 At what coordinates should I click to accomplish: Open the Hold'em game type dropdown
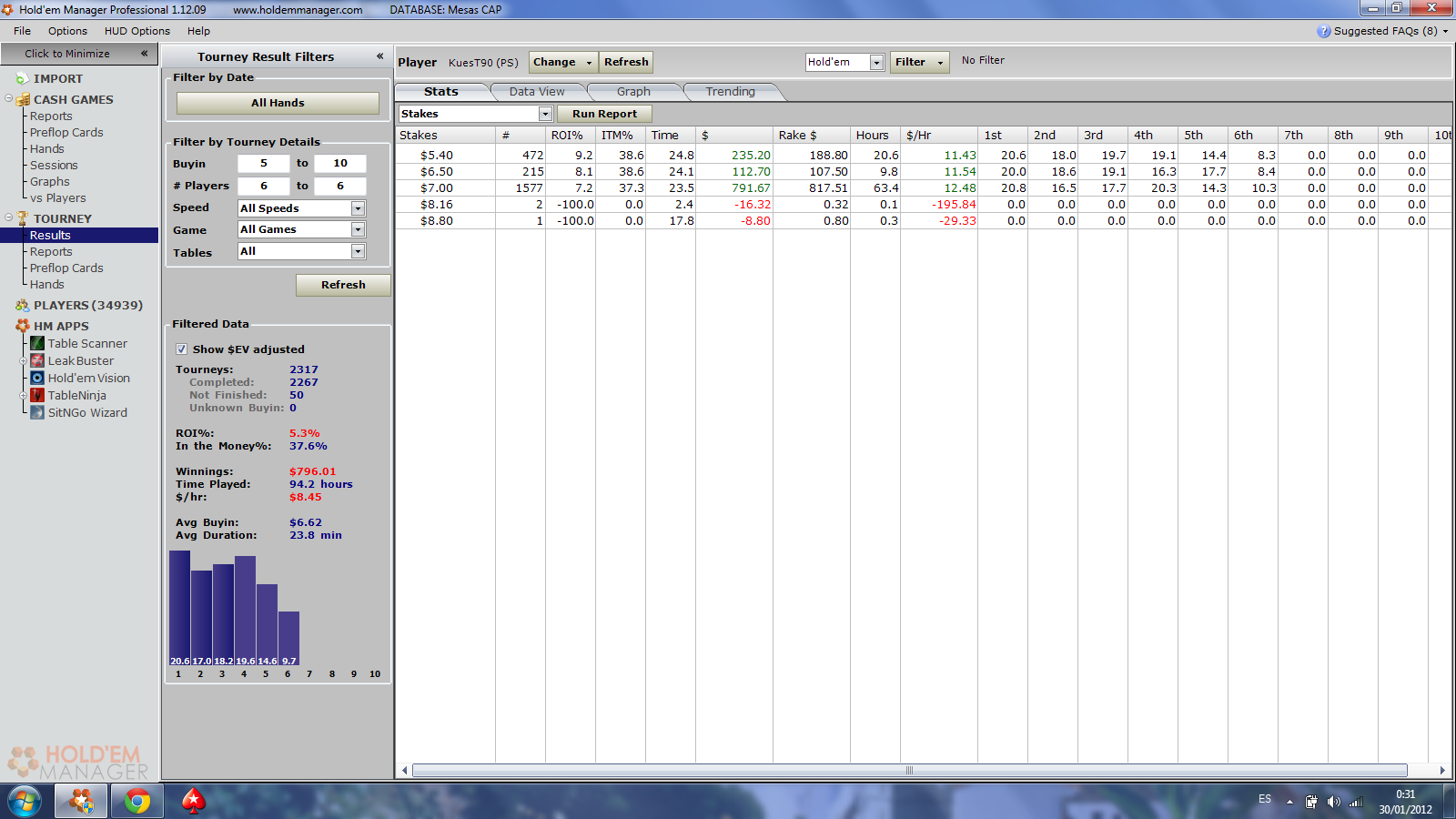(x=876, y=62)
